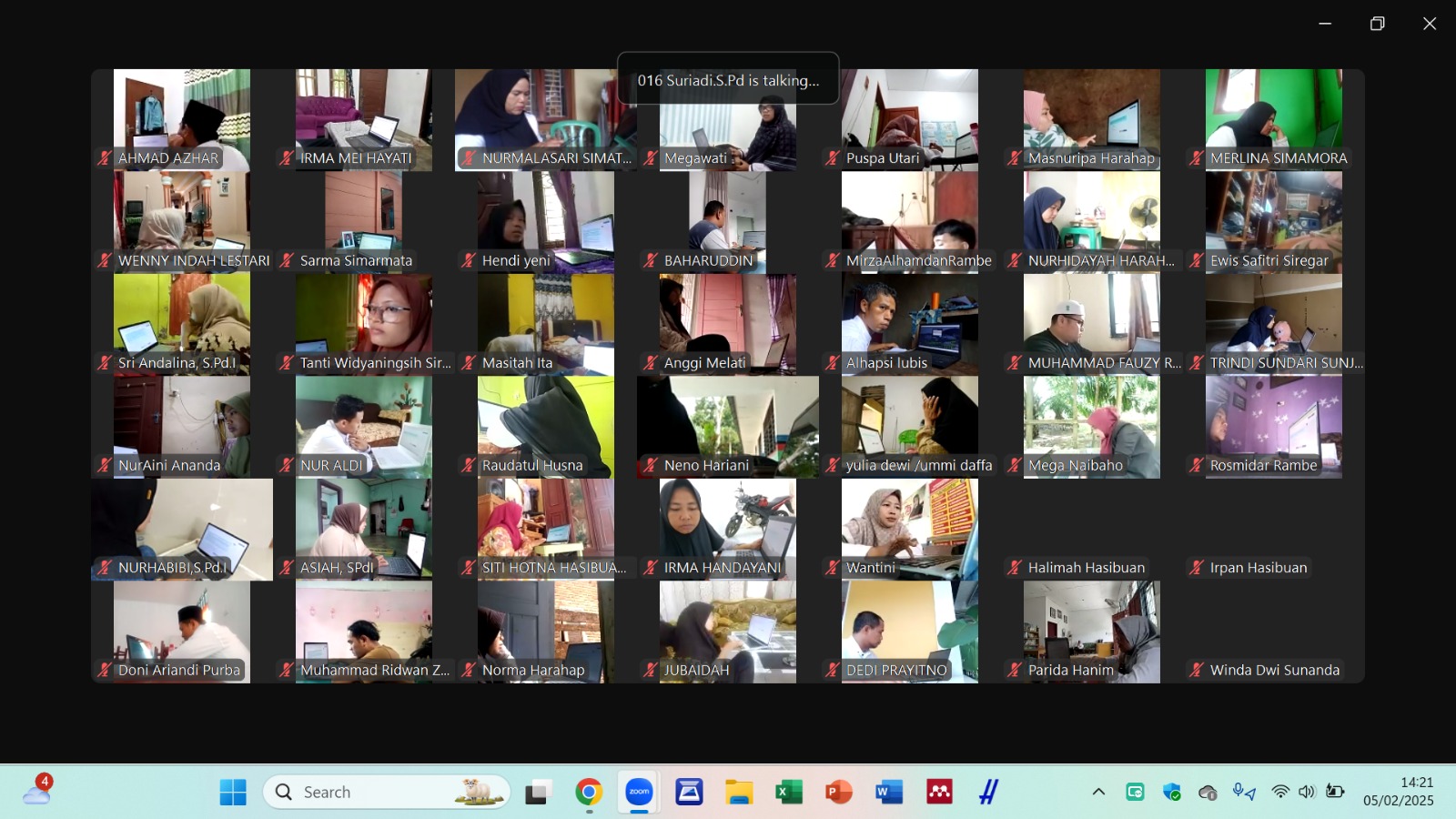The image size is (1456, 819).
Task: Select Irpan Hasibuan blank tile
Action: coord(1274,530)
